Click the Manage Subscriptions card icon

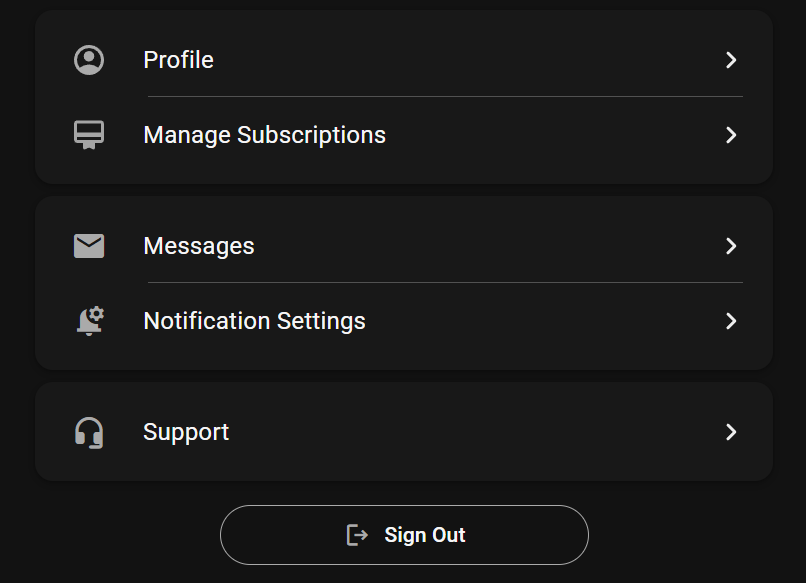coord(89,135)
